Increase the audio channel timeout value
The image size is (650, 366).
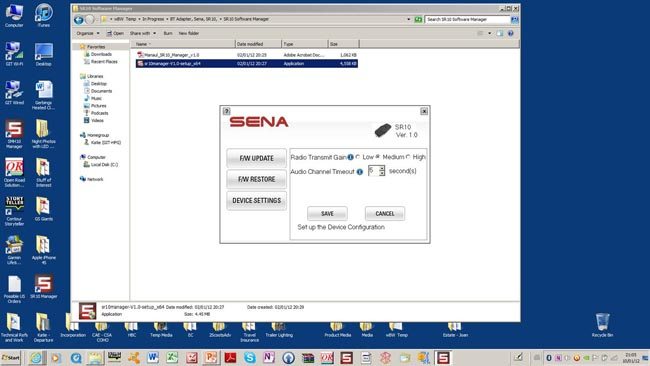click(382, 168)
